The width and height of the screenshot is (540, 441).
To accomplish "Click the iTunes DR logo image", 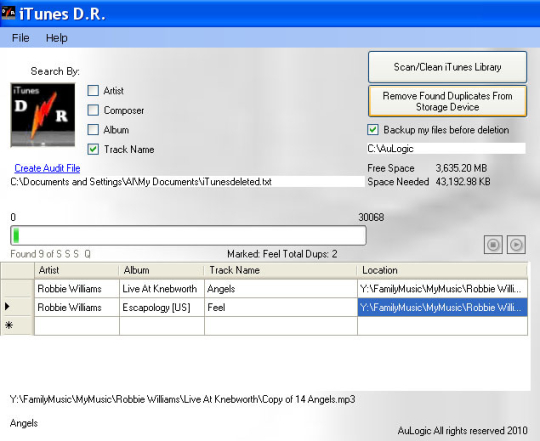I will click(x=43, y=115).
